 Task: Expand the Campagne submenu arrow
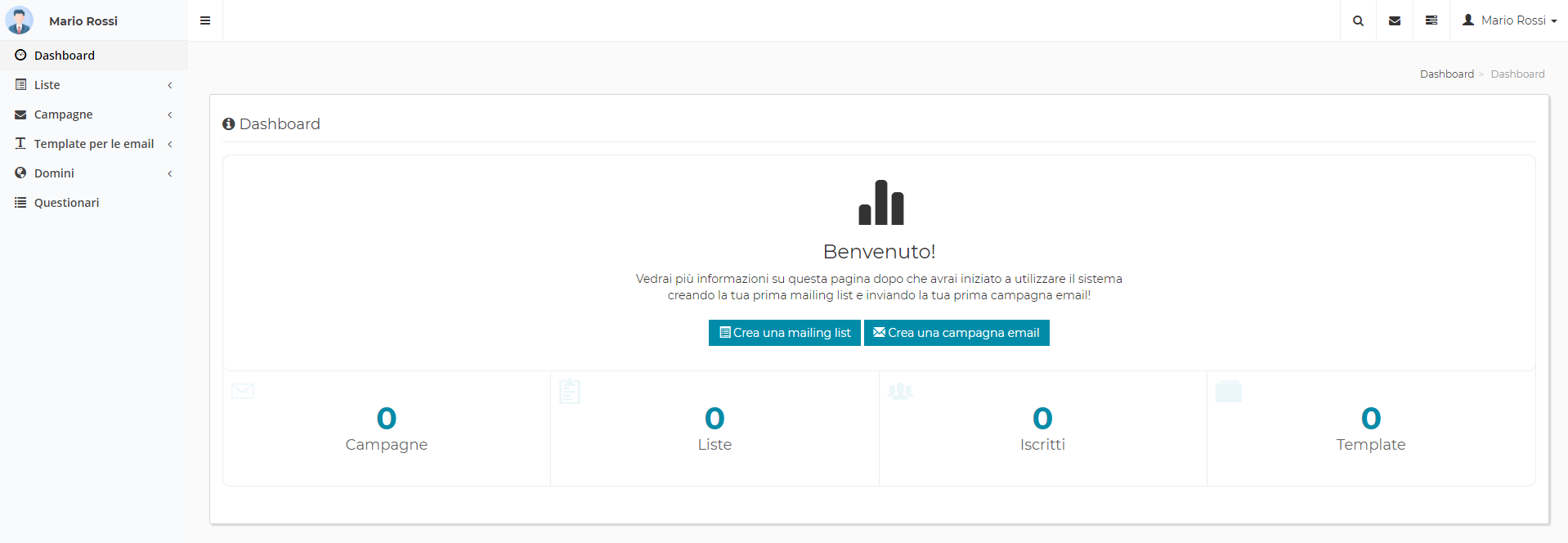click(x=170, y=114)
